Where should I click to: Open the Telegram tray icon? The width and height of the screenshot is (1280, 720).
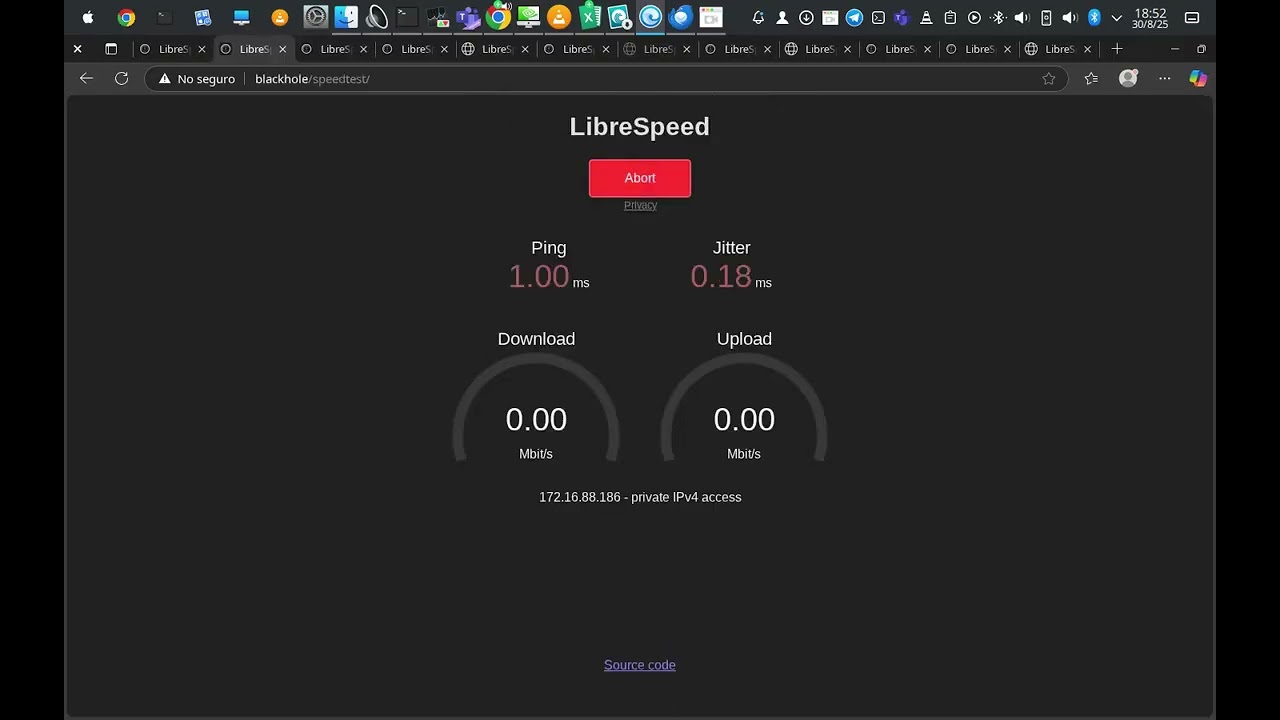(x=854, y=18)
